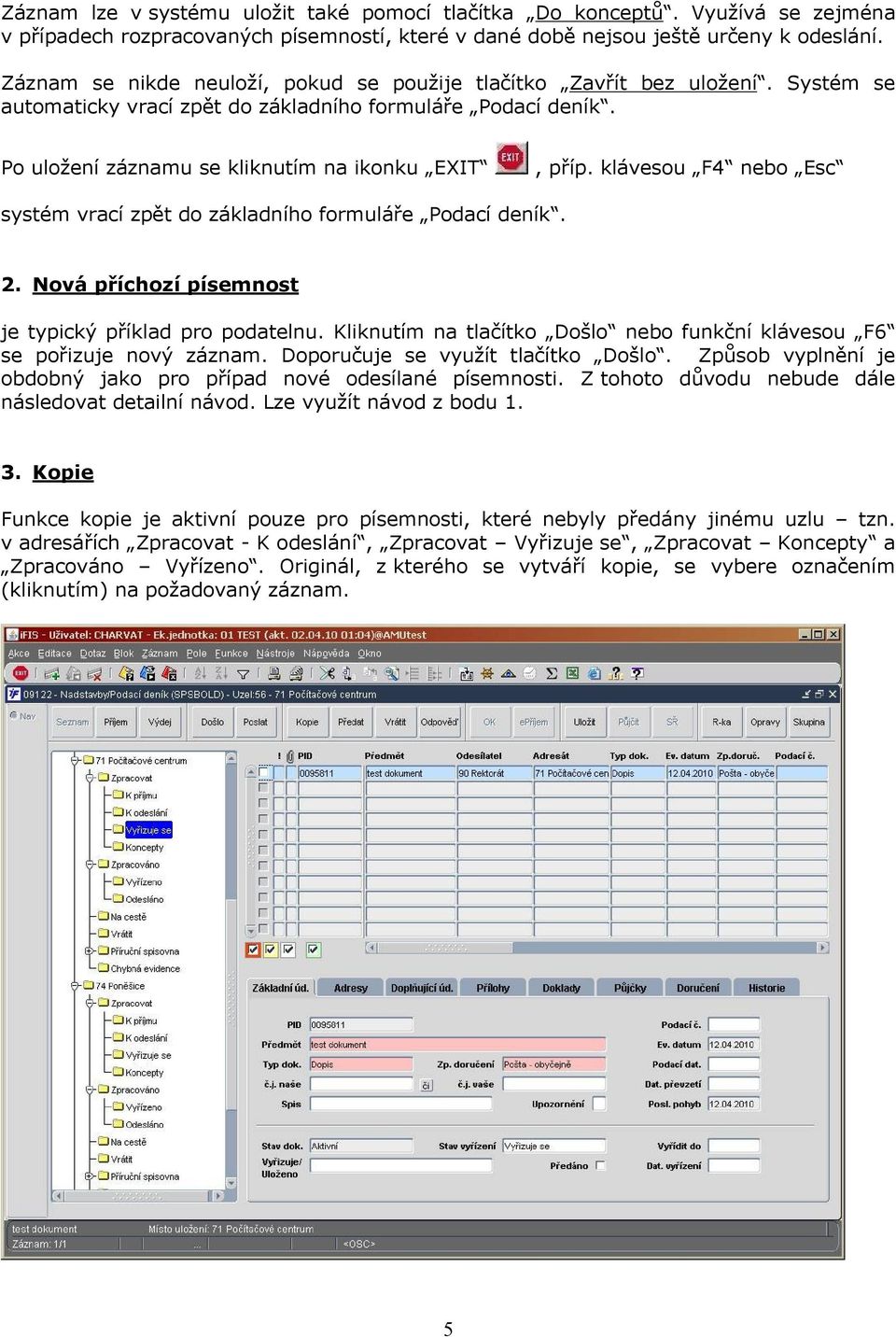Click the grid's horizontal scrollbar
This screenshot has height=1337, width=896.
click(x=596, y=948)
